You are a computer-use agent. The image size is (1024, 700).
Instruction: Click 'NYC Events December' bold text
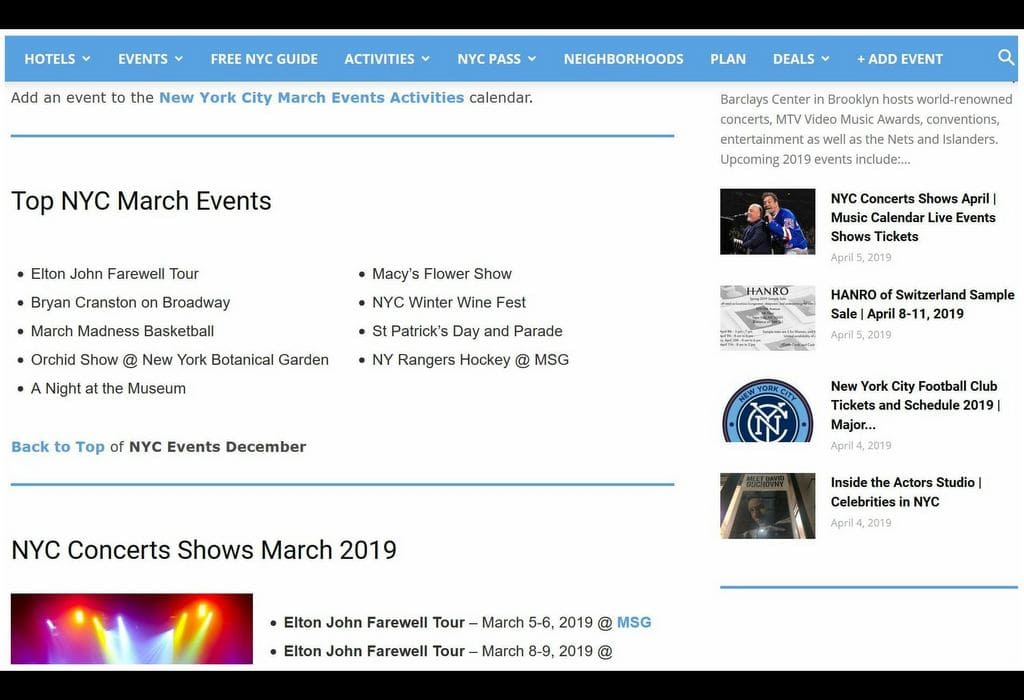[217, 447]
